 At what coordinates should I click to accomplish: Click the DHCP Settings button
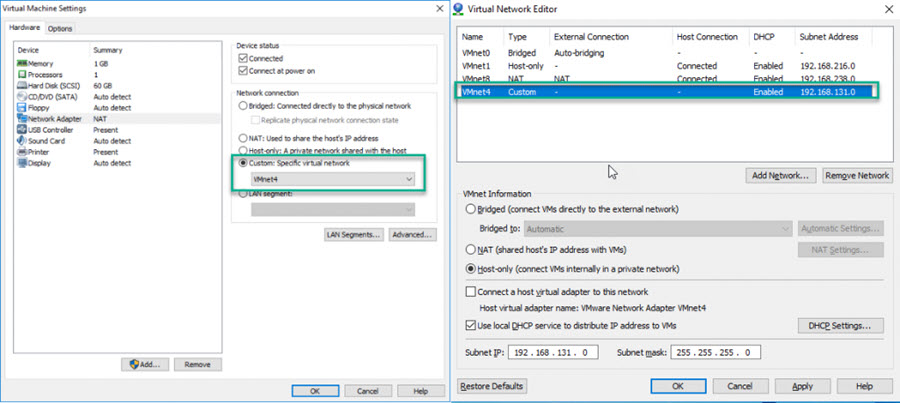click(x=840, y=326)
